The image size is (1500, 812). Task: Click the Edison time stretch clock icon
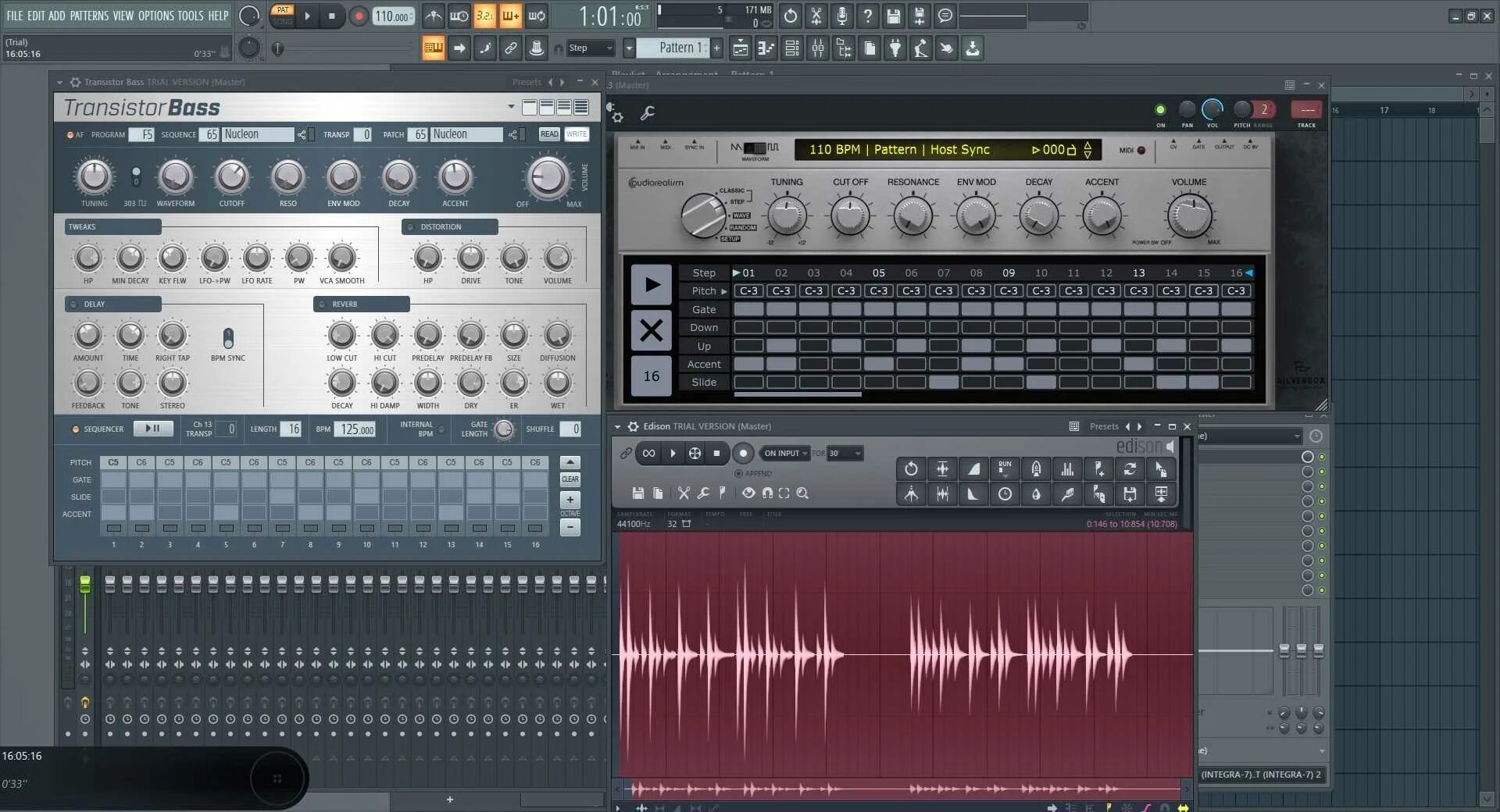point(1005,494)
